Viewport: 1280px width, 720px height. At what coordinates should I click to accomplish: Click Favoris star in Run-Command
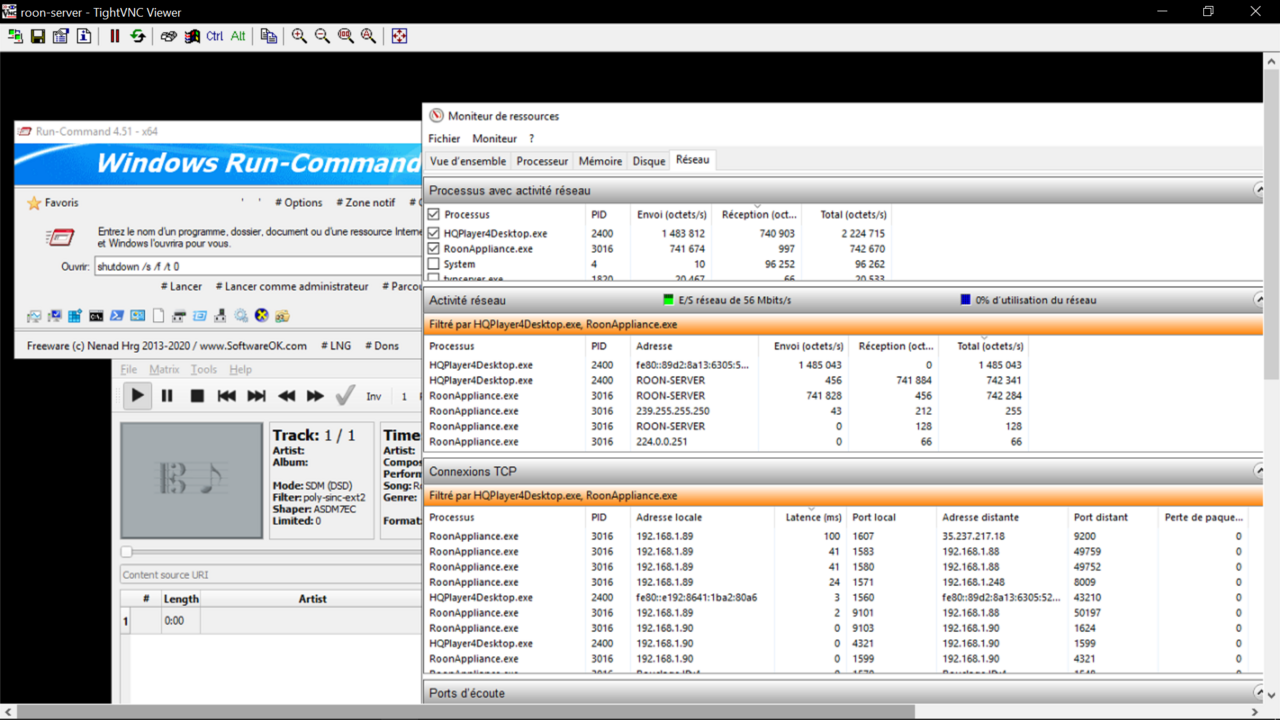tap(34, 203)
